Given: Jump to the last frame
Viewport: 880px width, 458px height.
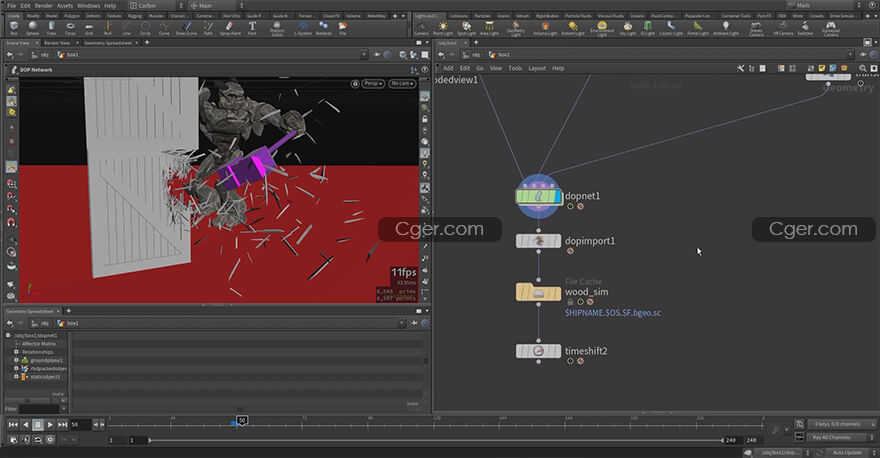Looking at the screenshot, I should click(62, 425).
